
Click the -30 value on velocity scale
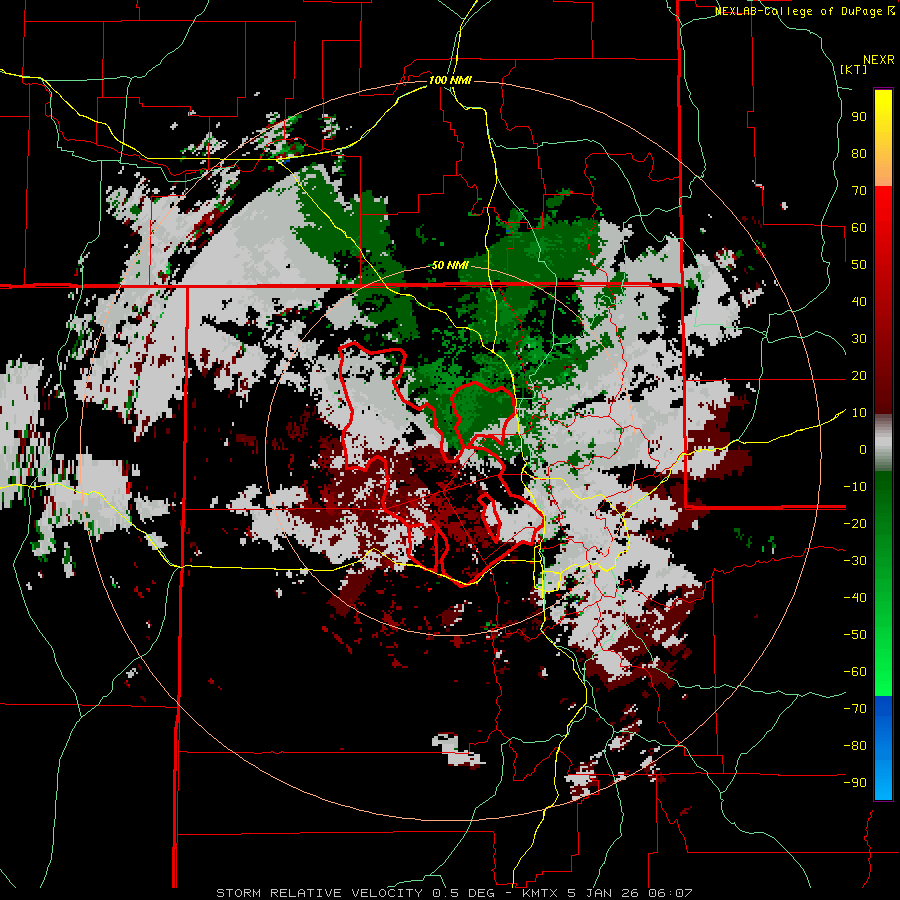point(855,561)
